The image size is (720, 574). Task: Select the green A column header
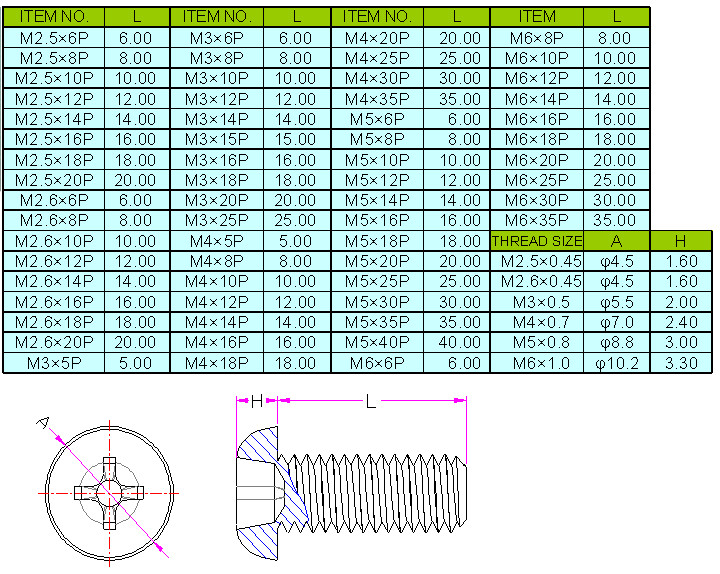[616, 241]
